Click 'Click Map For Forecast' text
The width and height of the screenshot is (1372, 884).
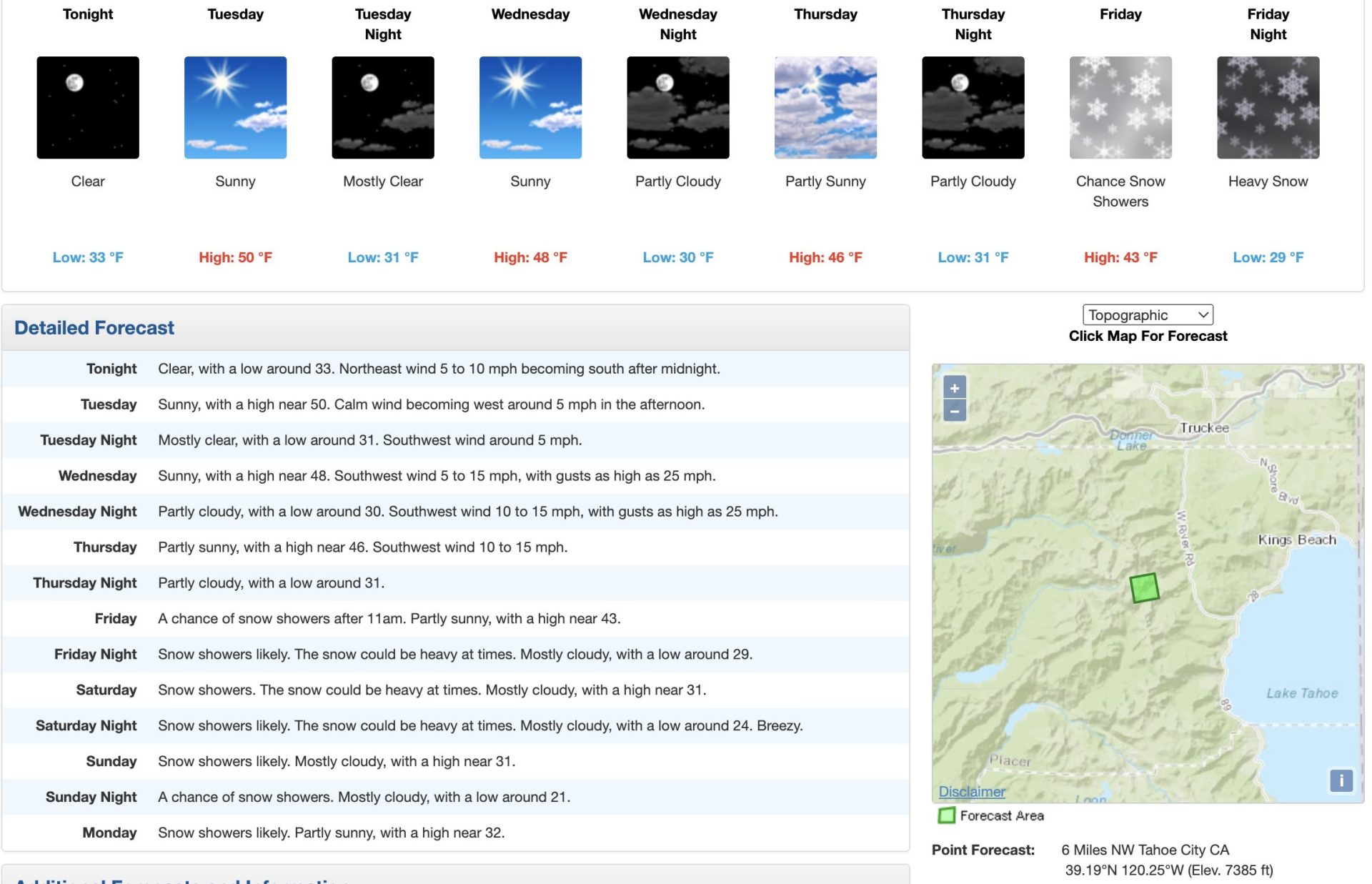pyautogui.click(x=1148, y=336)
